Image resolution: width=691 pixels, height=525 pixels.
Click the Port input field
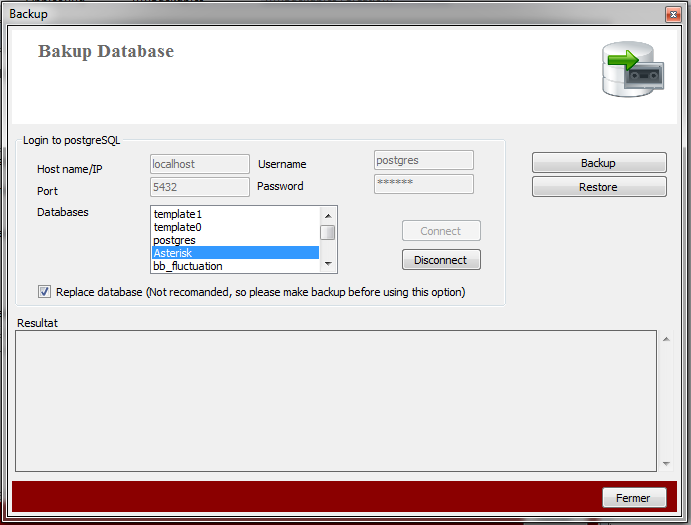click(x=199, y=187)
